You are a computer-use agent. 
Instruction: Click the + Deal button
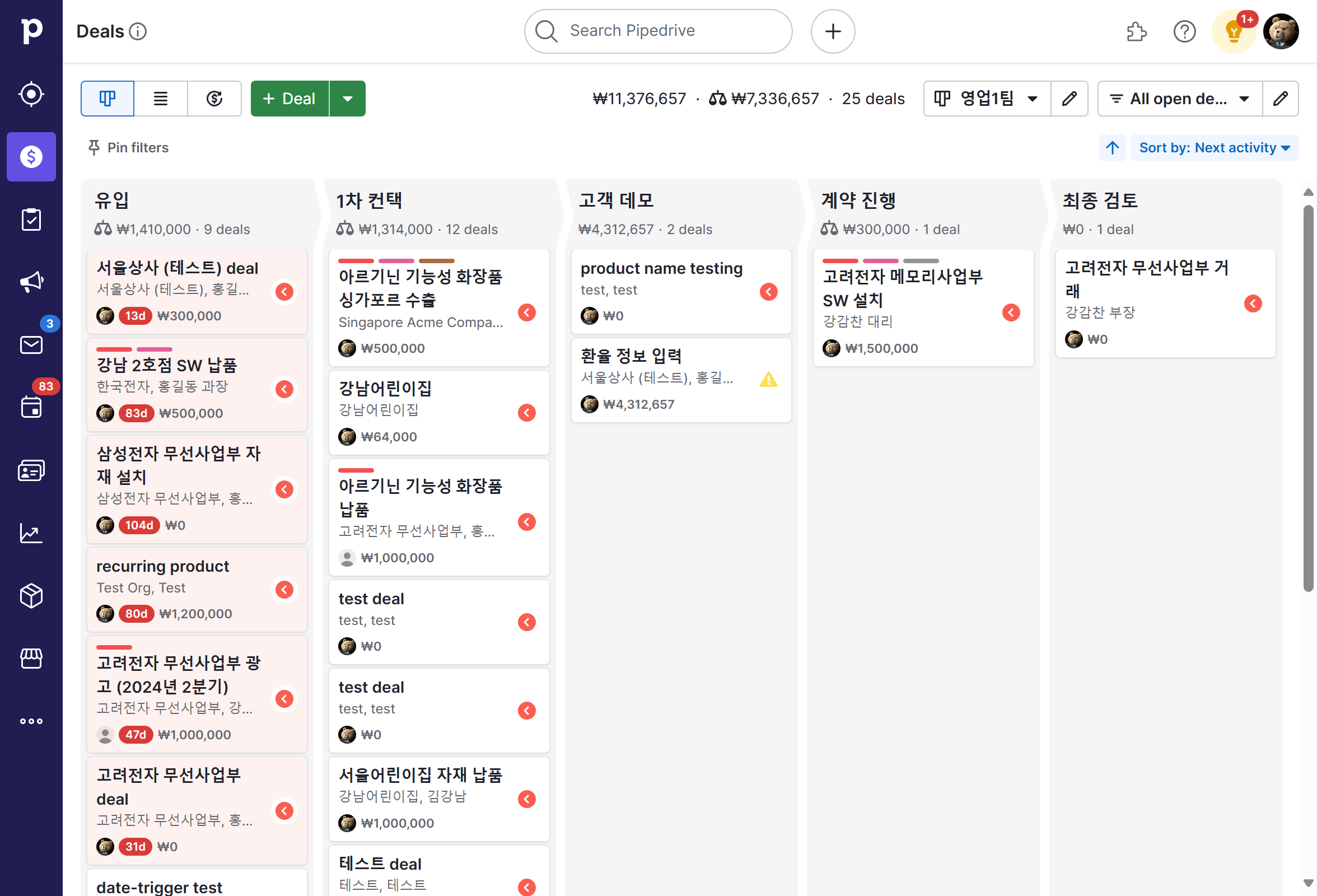(x=289, y=99)
